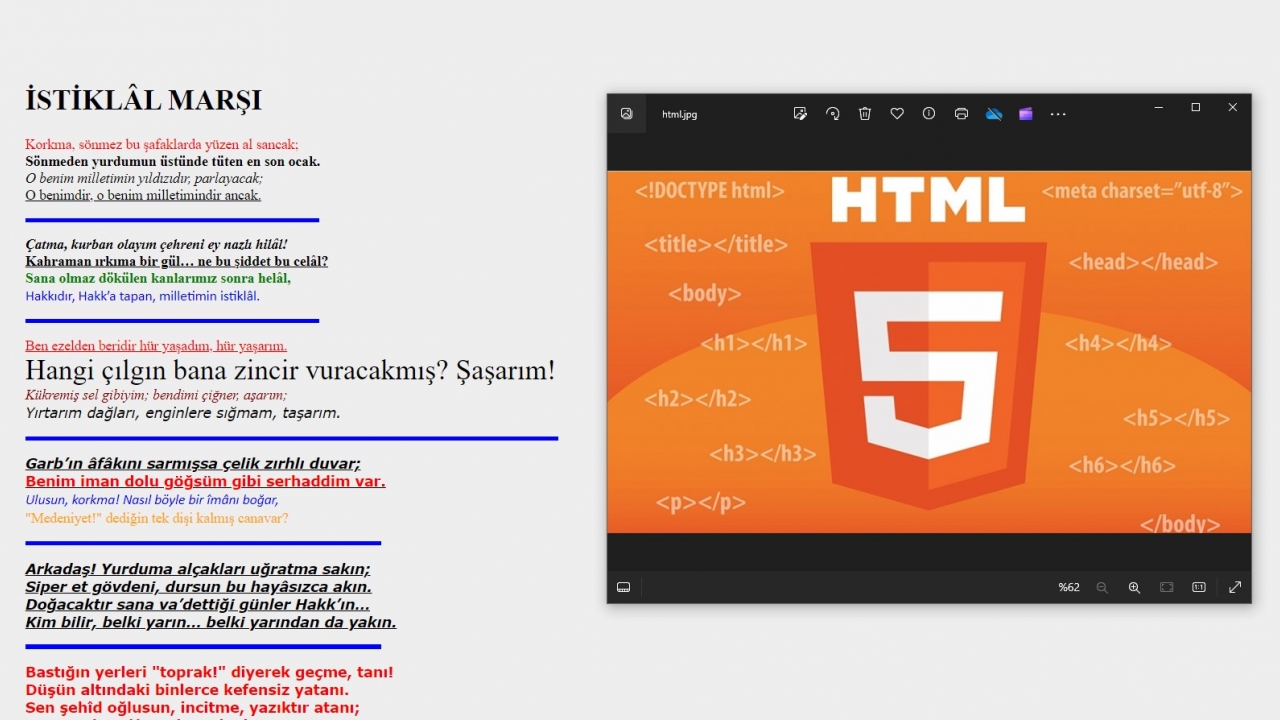This screenshot has height=720, width=1280.
Task: Print the html.jpg image
Action: point(961,114)
